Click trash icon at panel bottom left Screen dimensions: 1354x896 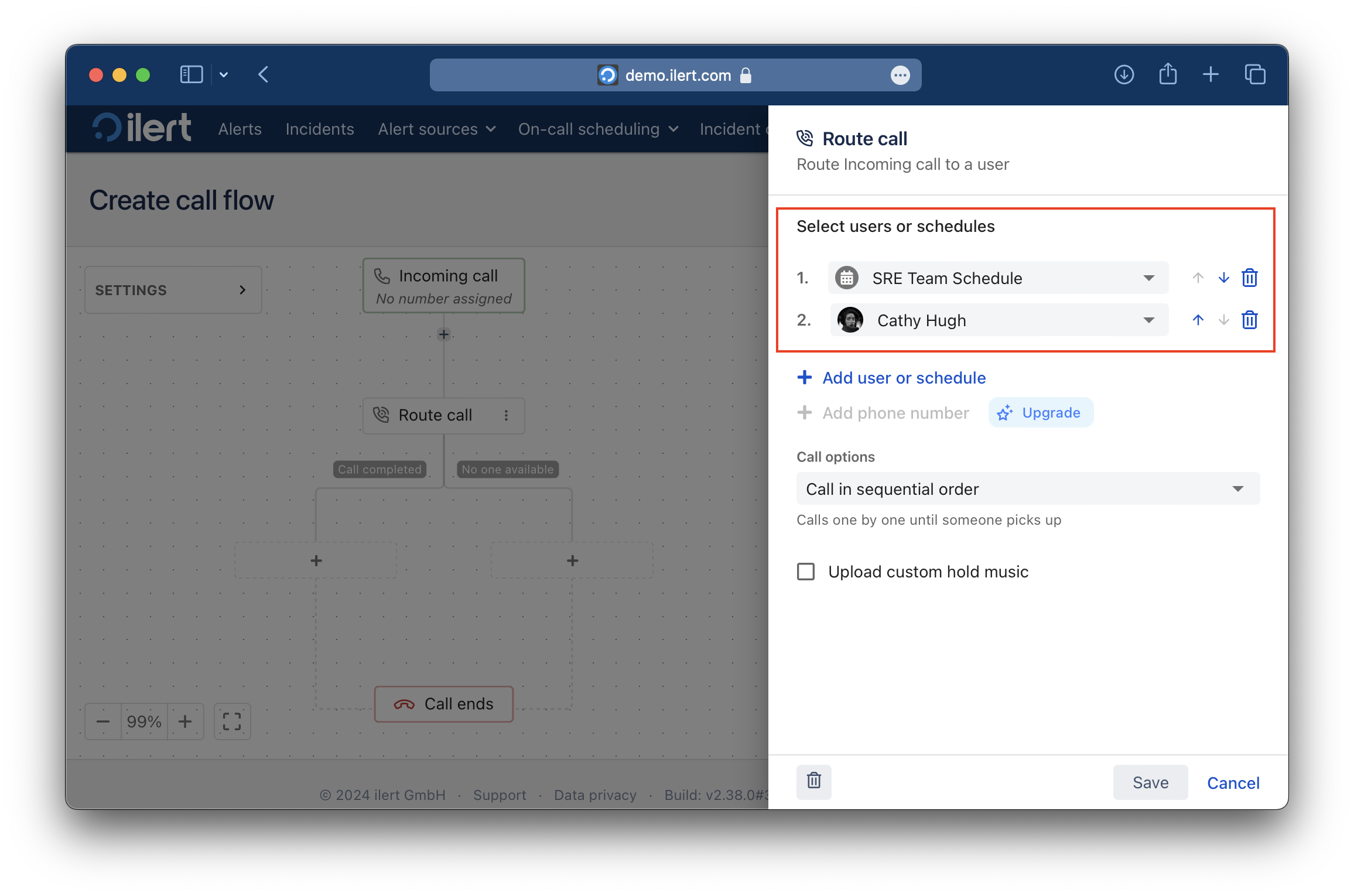click(x=813, y=781)
